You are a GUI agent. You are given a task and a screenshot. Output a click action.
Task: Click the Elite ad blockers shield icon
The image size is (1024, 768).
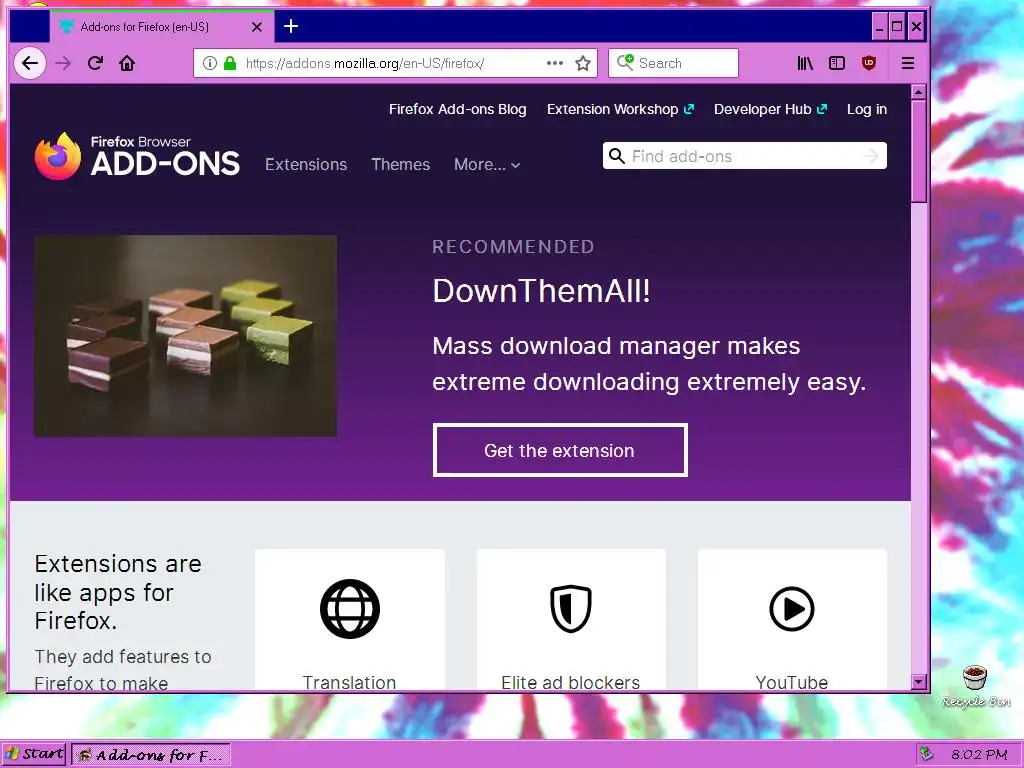coord(571,609)
